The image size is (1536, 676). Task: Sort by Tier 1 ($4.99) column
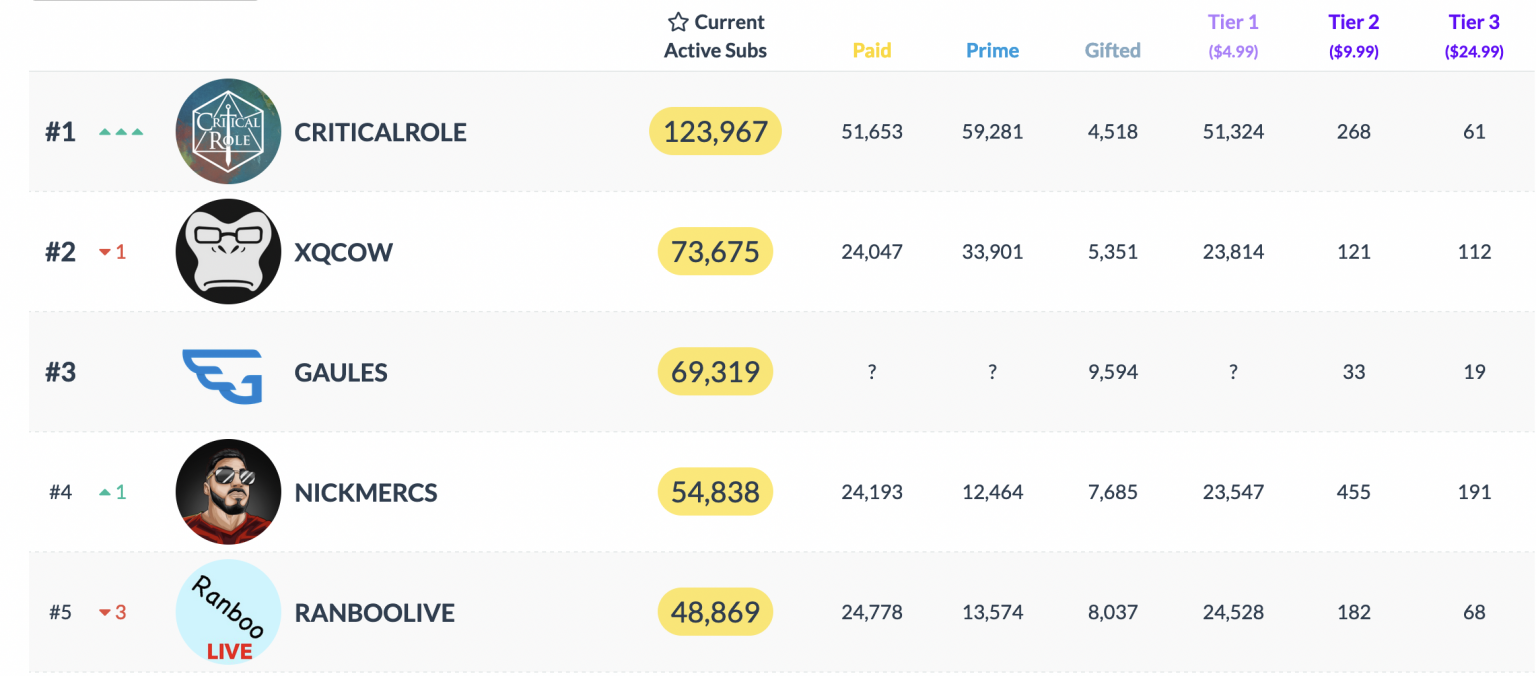point(1233,36)
